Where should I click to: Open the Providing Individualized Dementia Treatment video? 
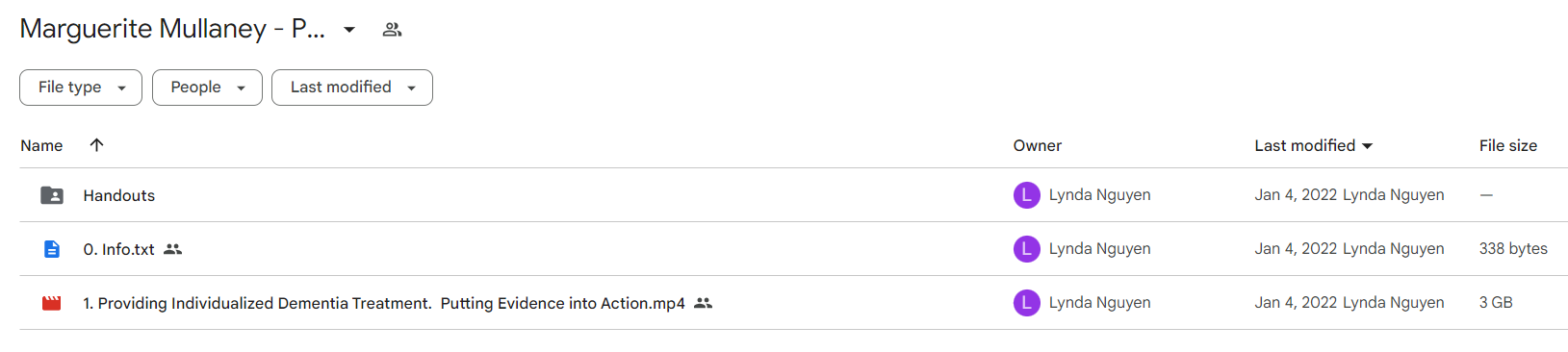(384, 303)
